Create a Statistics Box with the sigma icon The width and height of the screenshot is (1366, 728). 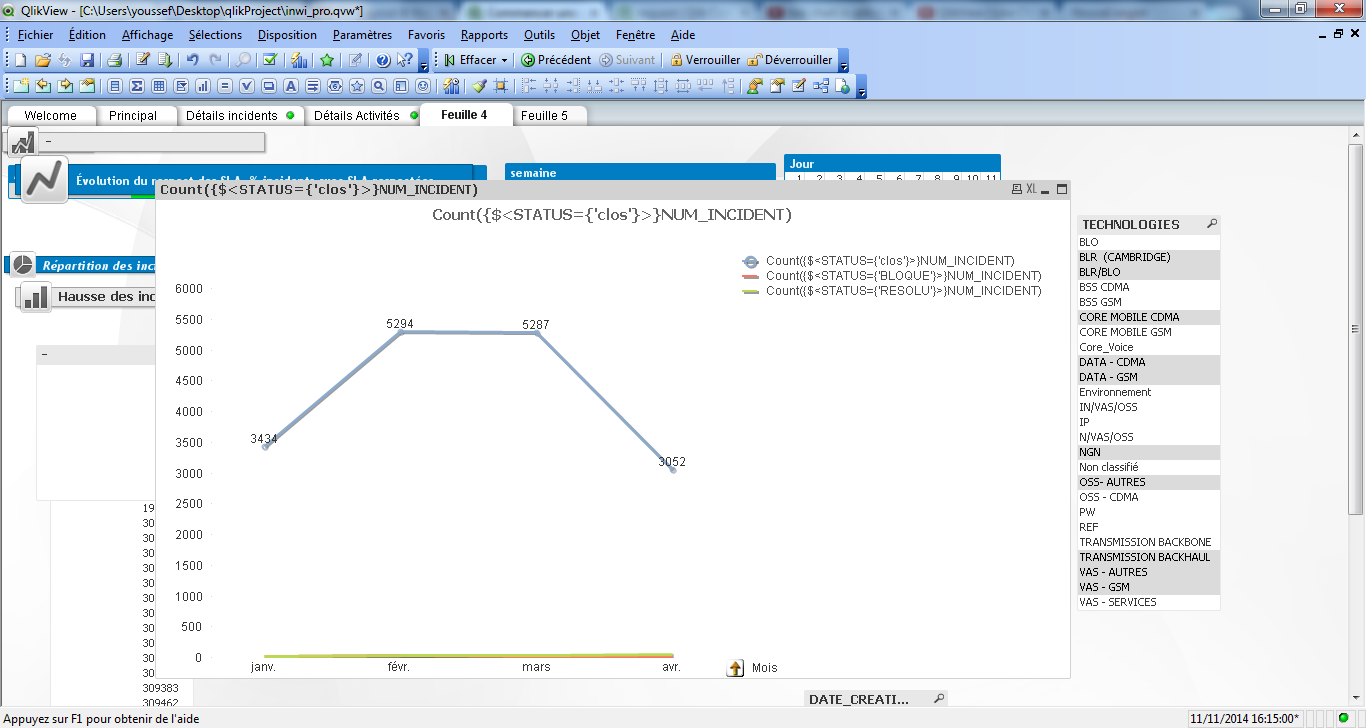137,86
